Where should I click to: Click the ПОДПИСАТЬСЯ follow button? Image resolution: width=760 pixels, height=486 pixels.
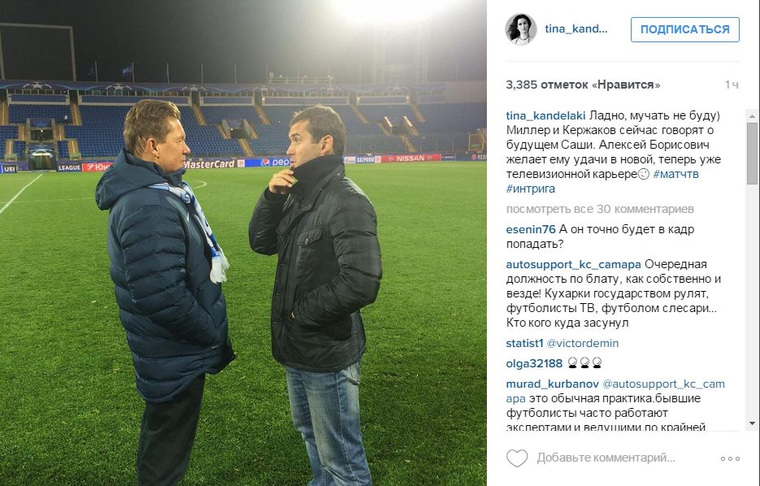click(685, 30)
